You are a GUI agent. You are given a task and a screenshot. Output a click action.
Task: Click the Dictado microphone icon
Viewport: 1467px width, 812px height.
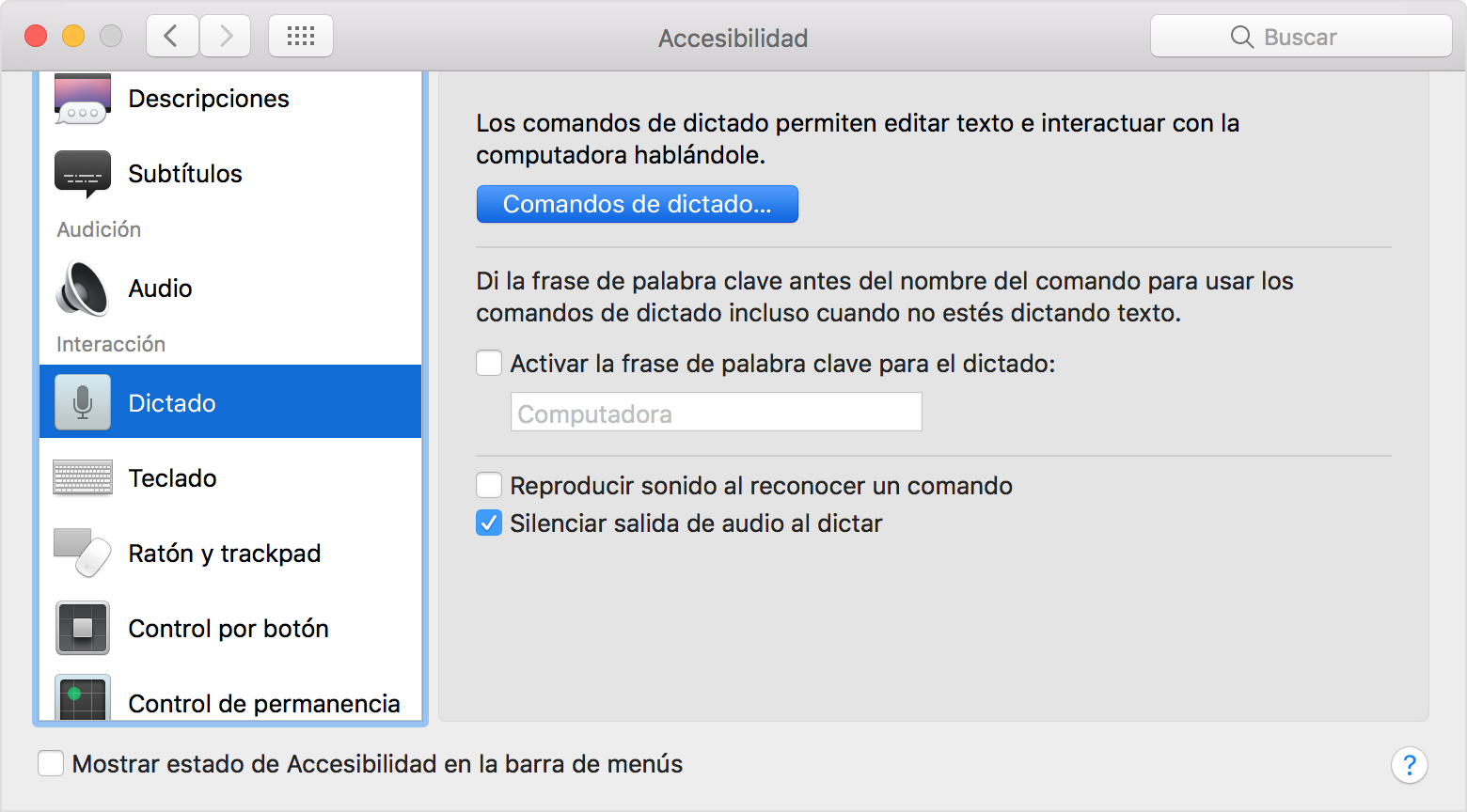tap(83, 402)
